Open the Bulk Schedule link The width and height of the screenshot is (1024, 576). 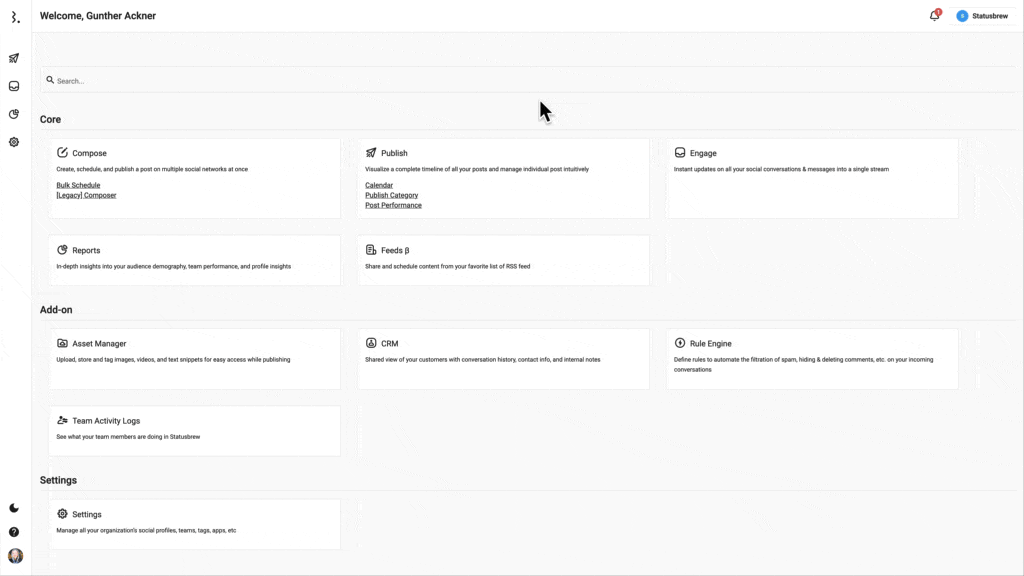[78, 185]
